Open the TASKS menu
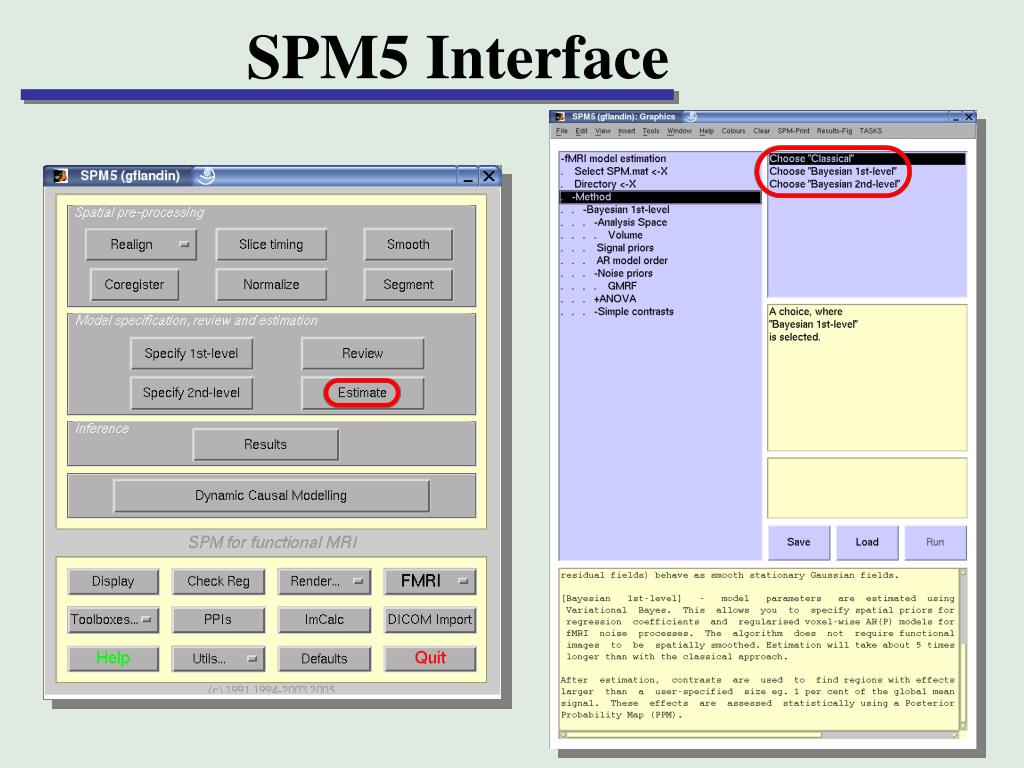 [871, 131]
